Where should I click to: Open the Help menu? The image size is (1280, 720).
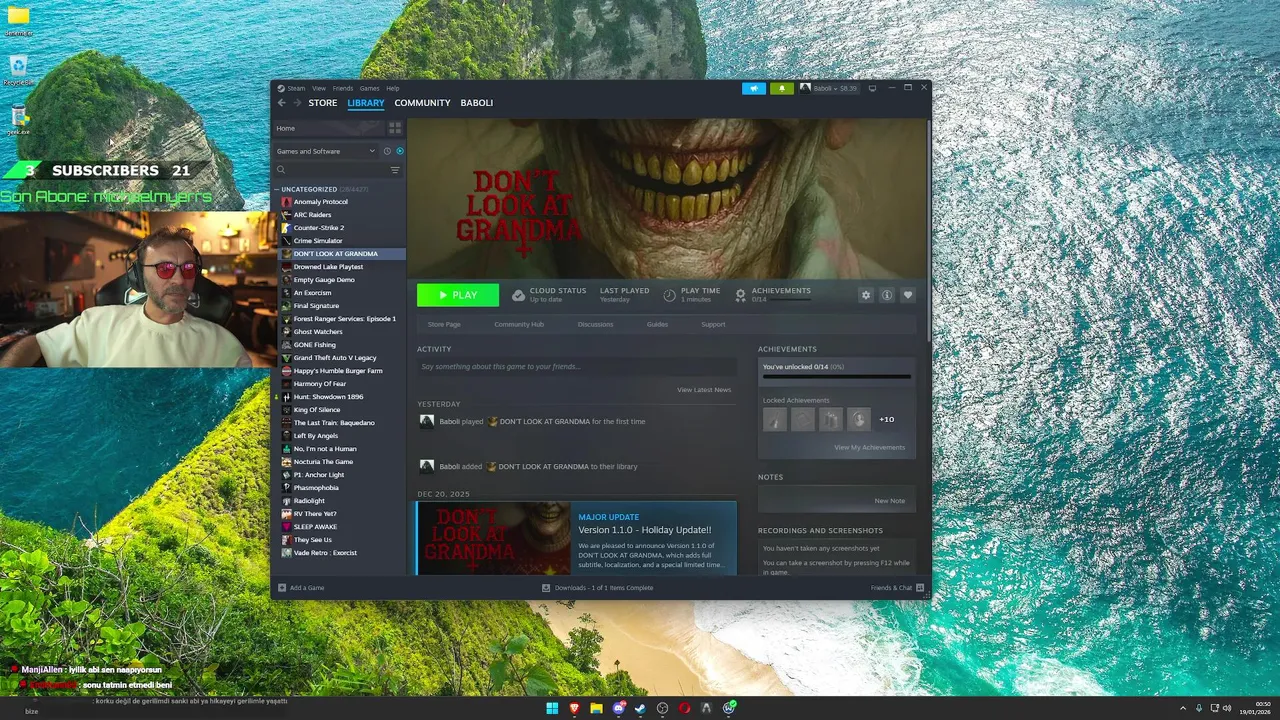(393, 88)
